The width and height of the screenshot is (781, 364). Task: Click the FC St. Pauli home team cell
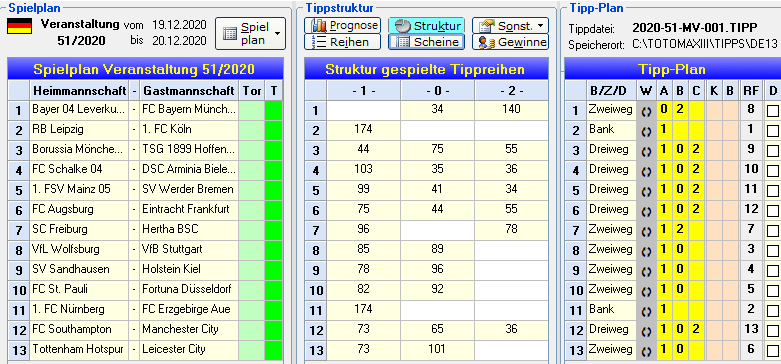[x=79, y=290]
